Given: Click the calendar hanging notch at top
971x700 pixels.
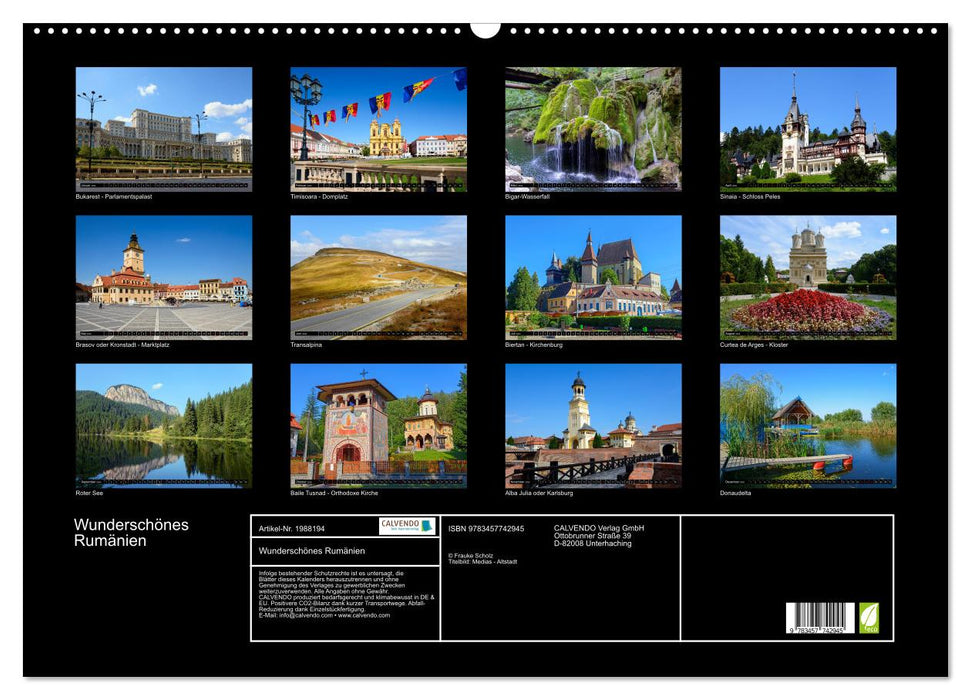Looking at the screenshot, I should click(485, 29).
